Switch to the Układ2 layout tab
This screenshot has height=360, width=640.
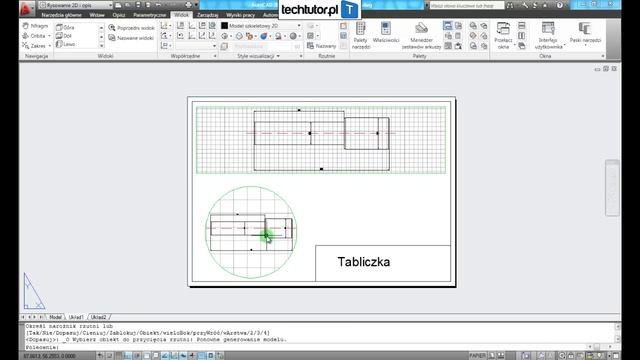98,317
